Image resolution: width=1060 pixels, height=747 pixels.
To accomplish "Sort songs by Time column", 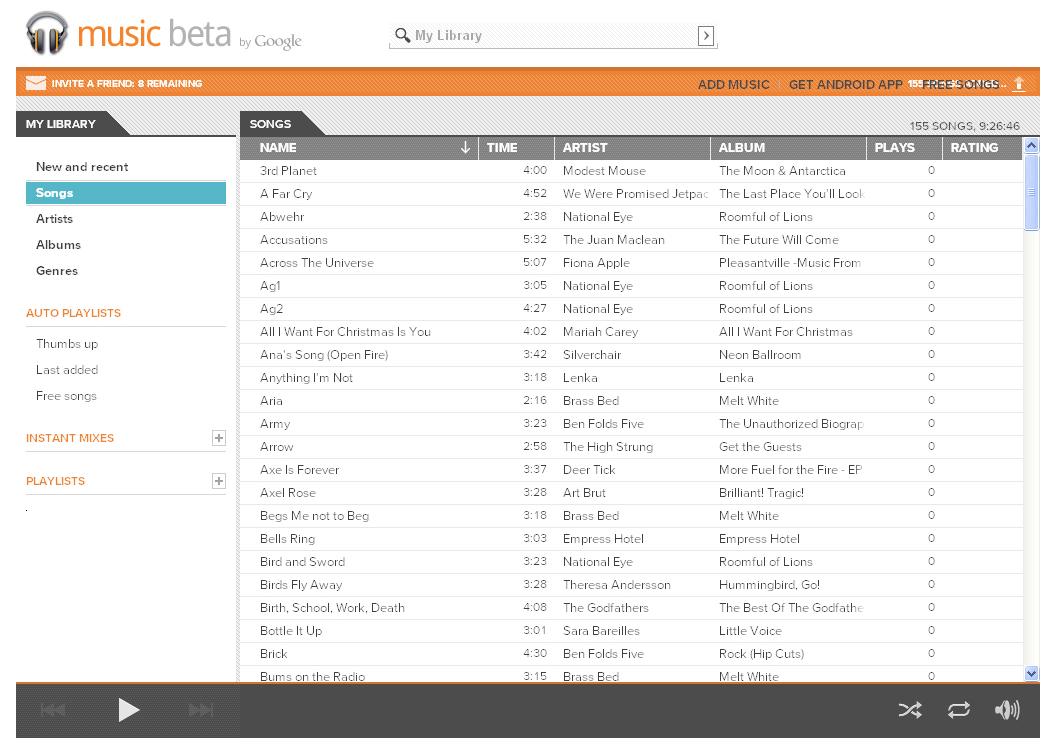I will [516, 147].
